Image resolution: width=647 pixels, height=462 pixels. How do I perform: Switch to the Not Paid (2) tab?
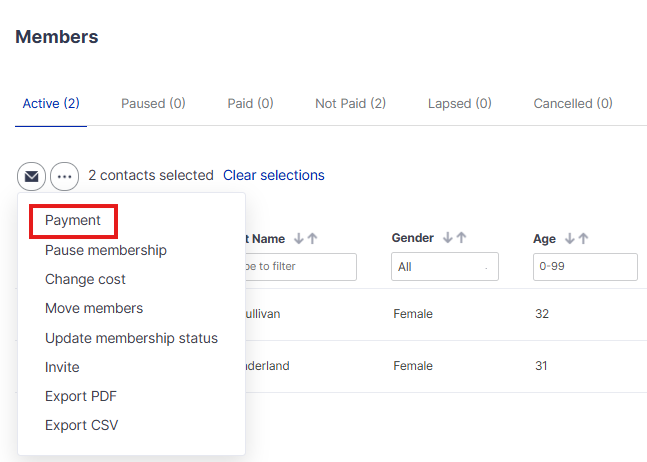tap(350, 103)
